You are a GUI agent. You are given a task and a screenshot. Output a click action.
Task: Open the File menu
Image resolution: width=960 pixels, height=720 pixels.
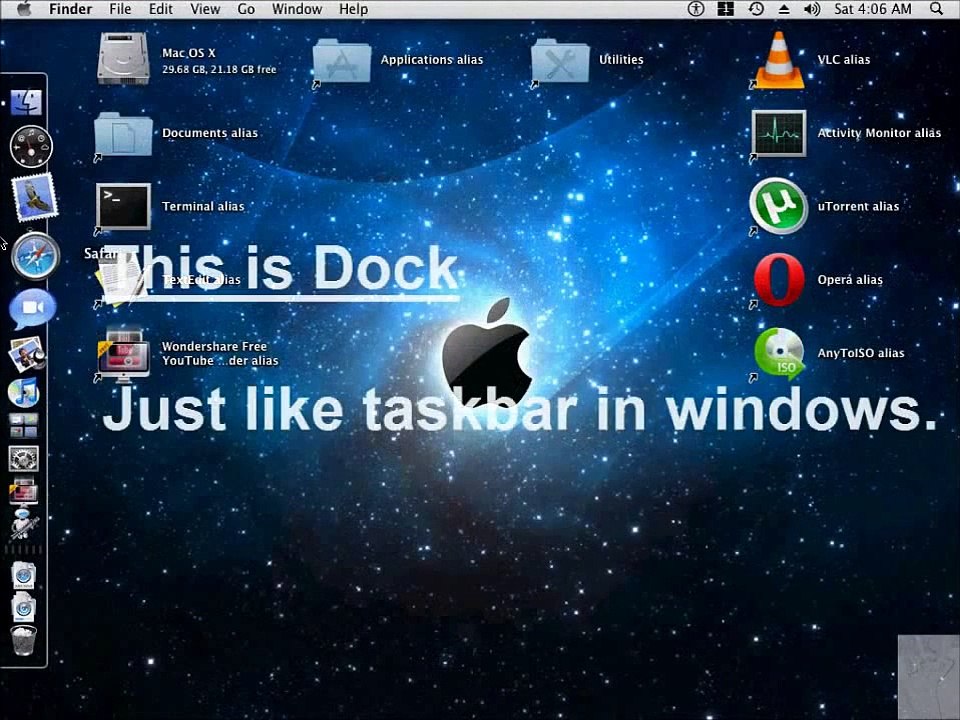[x=120, y=9]
